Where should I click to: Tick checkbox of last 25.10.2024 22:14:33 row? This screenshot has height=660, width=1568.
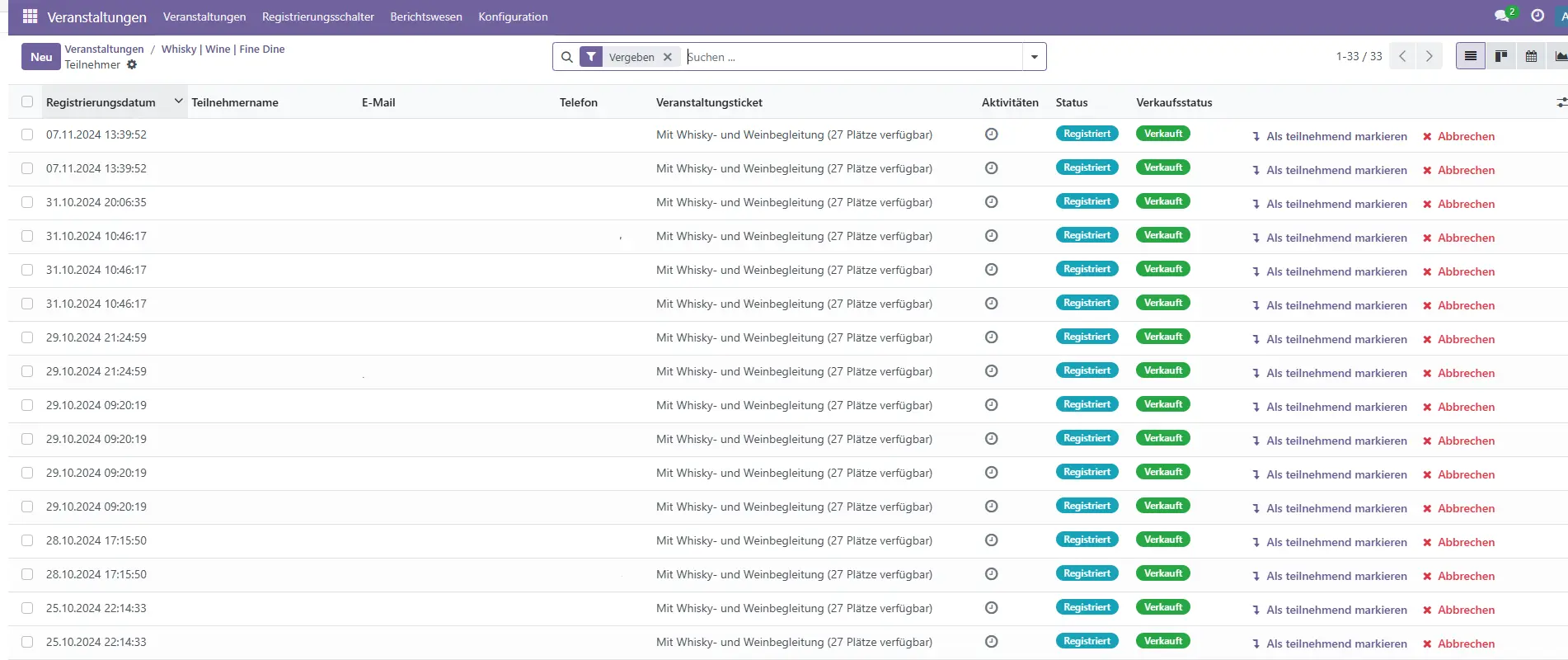tap(27, 642)
